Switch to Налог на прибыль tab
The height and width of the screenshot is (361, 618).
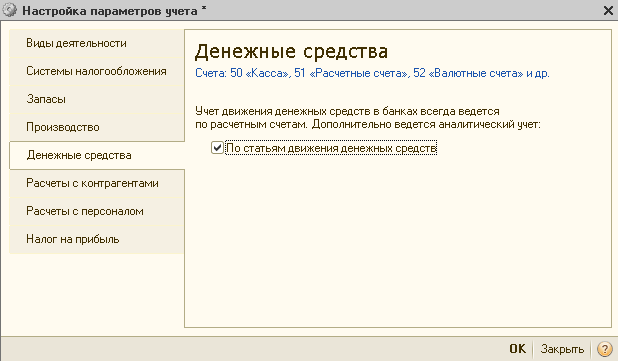tap(97, 239)
